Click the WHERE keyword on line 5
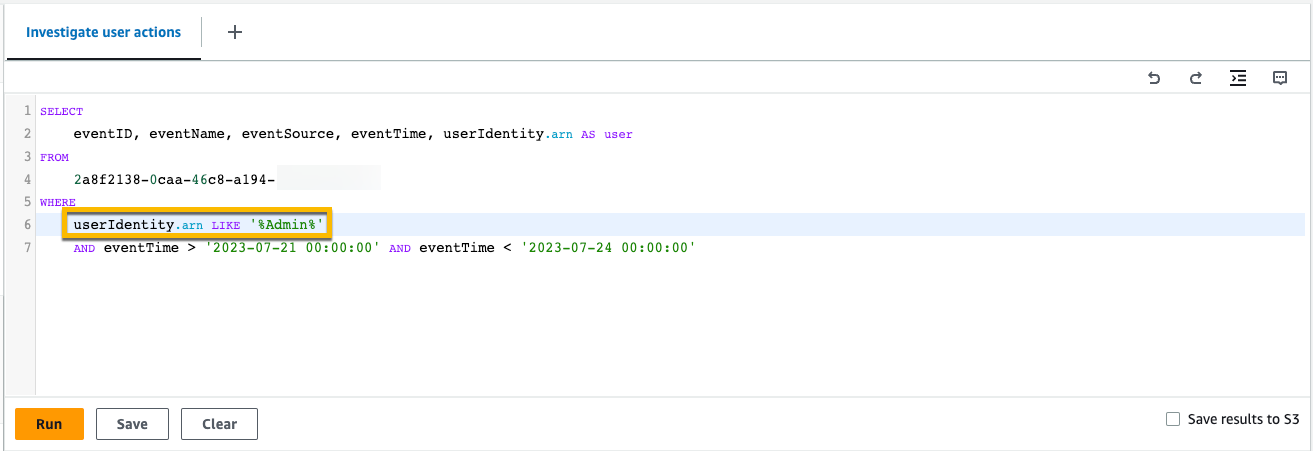 58,202
